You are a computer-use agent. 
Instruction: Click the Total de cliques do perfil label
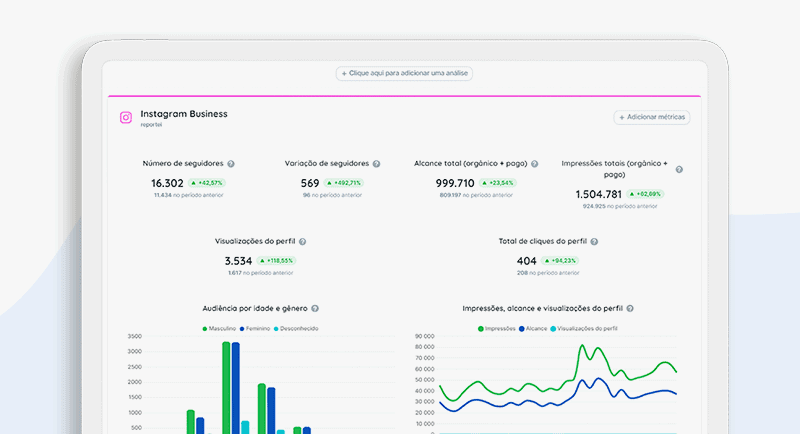click(542, 241)
